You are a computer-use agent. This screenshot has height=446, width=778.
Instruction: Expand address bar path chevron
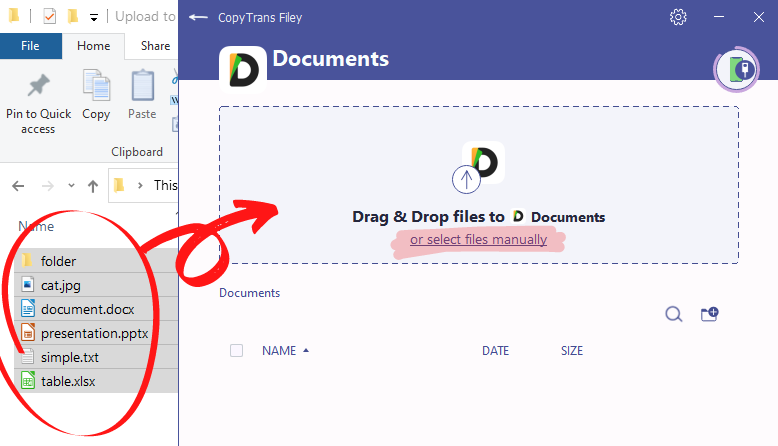(x=140, y=186)
